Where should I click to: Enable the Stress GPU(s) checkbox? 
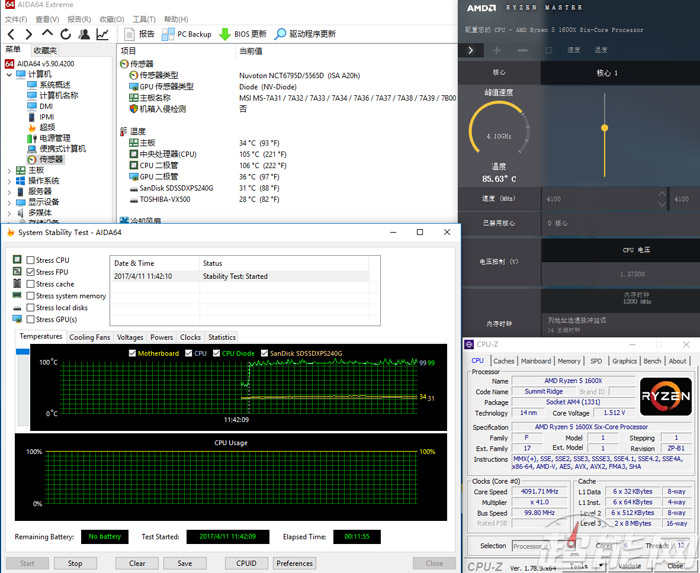tap(30, 320)
